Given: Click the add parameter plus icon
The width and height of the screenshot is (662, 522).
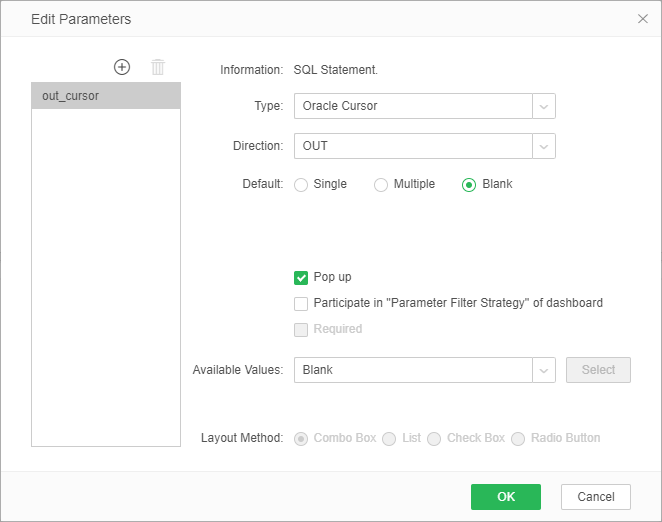Looking at the screenshot, I should point(122,67).
